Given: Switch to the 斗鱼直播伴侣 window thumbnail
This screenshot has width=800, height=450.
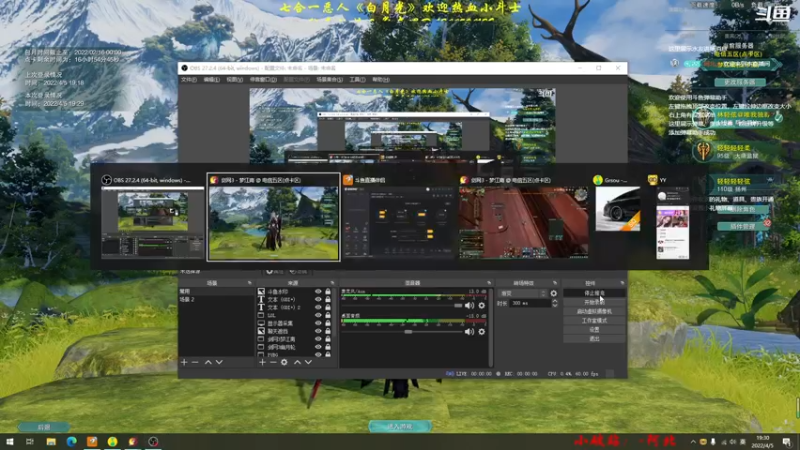Looking at the screenshot, I should (x=398, y=217).
